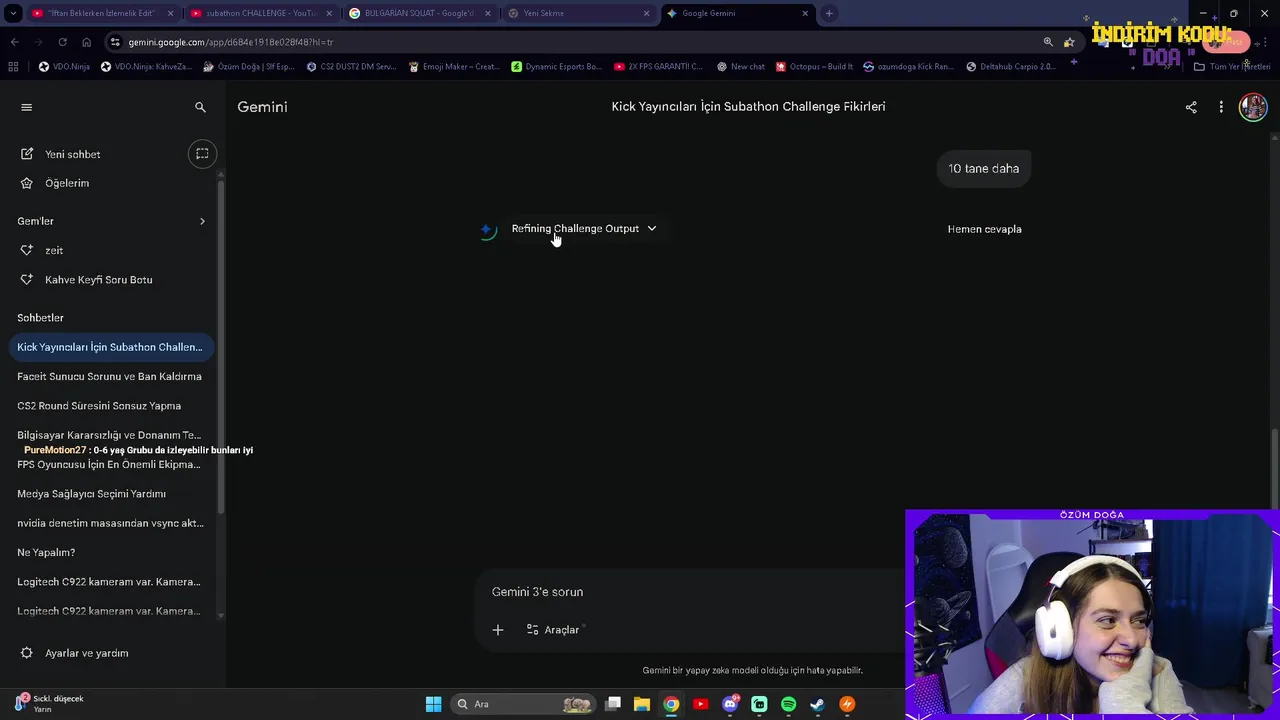Open the Ne Yapalım? chat
Image resolution: width=1280 pixels, height=720 pixels.
tap(46, 552)
